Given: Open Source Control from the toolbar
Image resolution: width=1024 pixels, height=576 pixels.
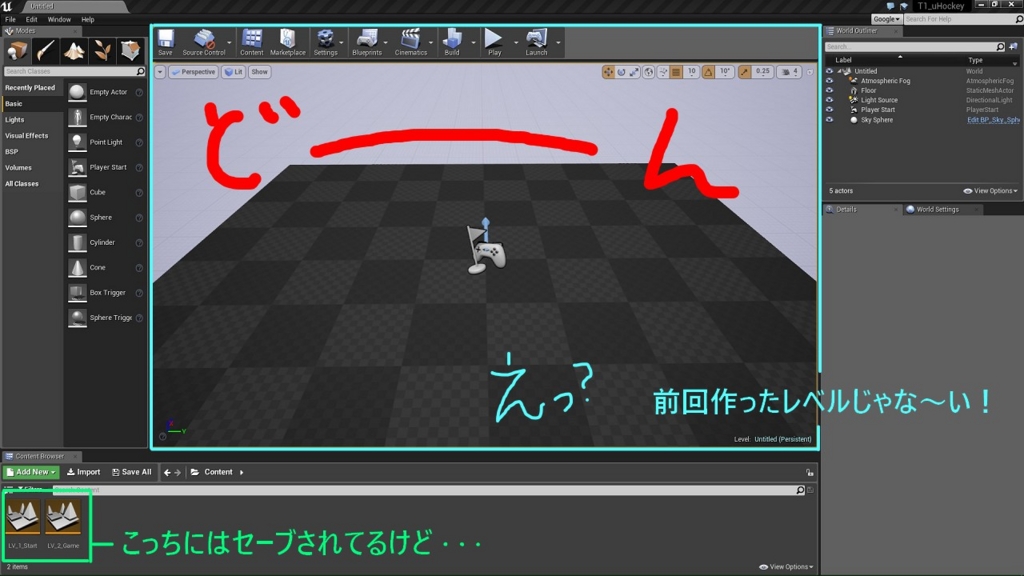Looking at the screenshot, I should [204, 42].
